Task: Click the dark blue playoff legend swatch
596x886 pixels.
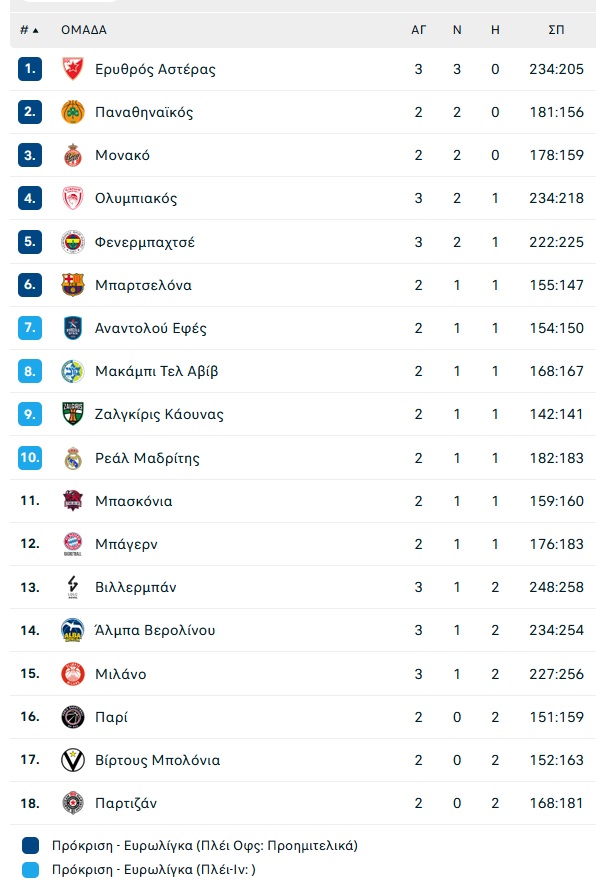Action: click(x=31, y=846)
